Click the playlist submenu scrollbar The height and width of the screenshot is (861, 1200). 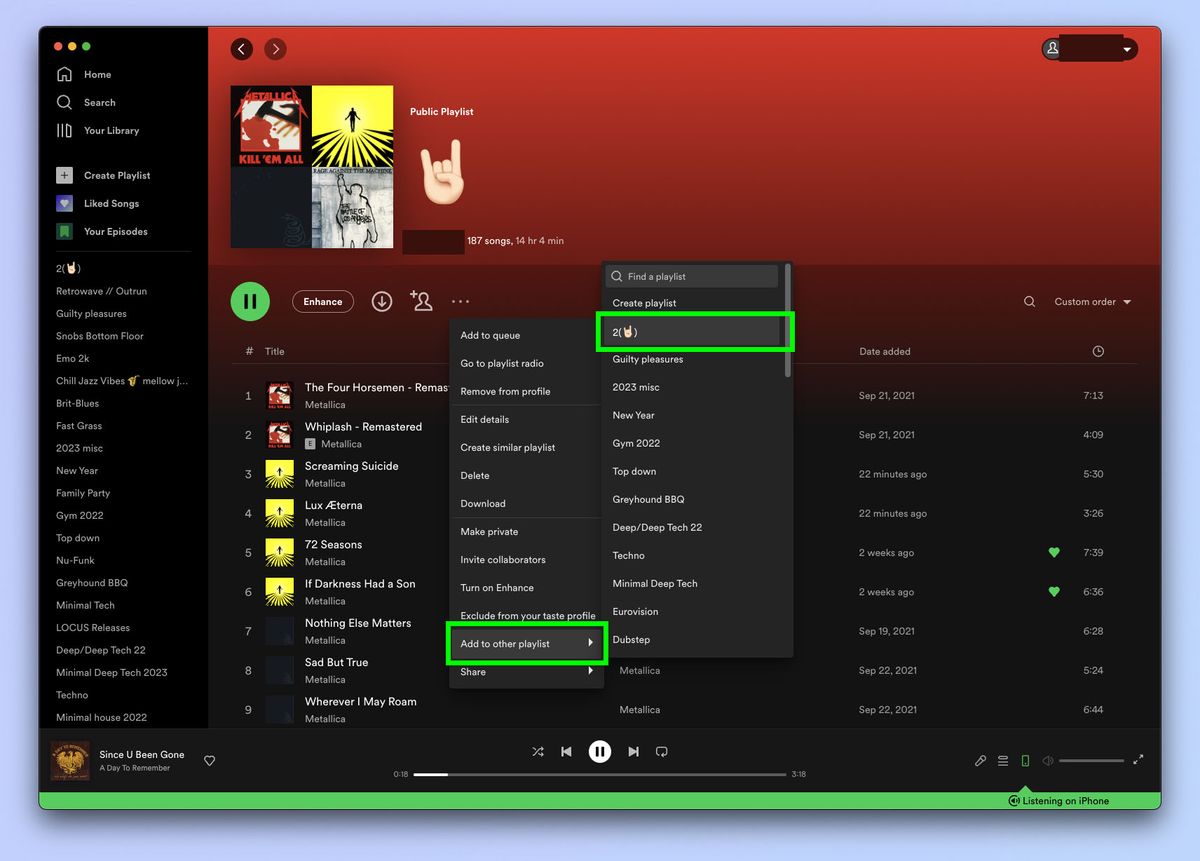coord(788,321)
